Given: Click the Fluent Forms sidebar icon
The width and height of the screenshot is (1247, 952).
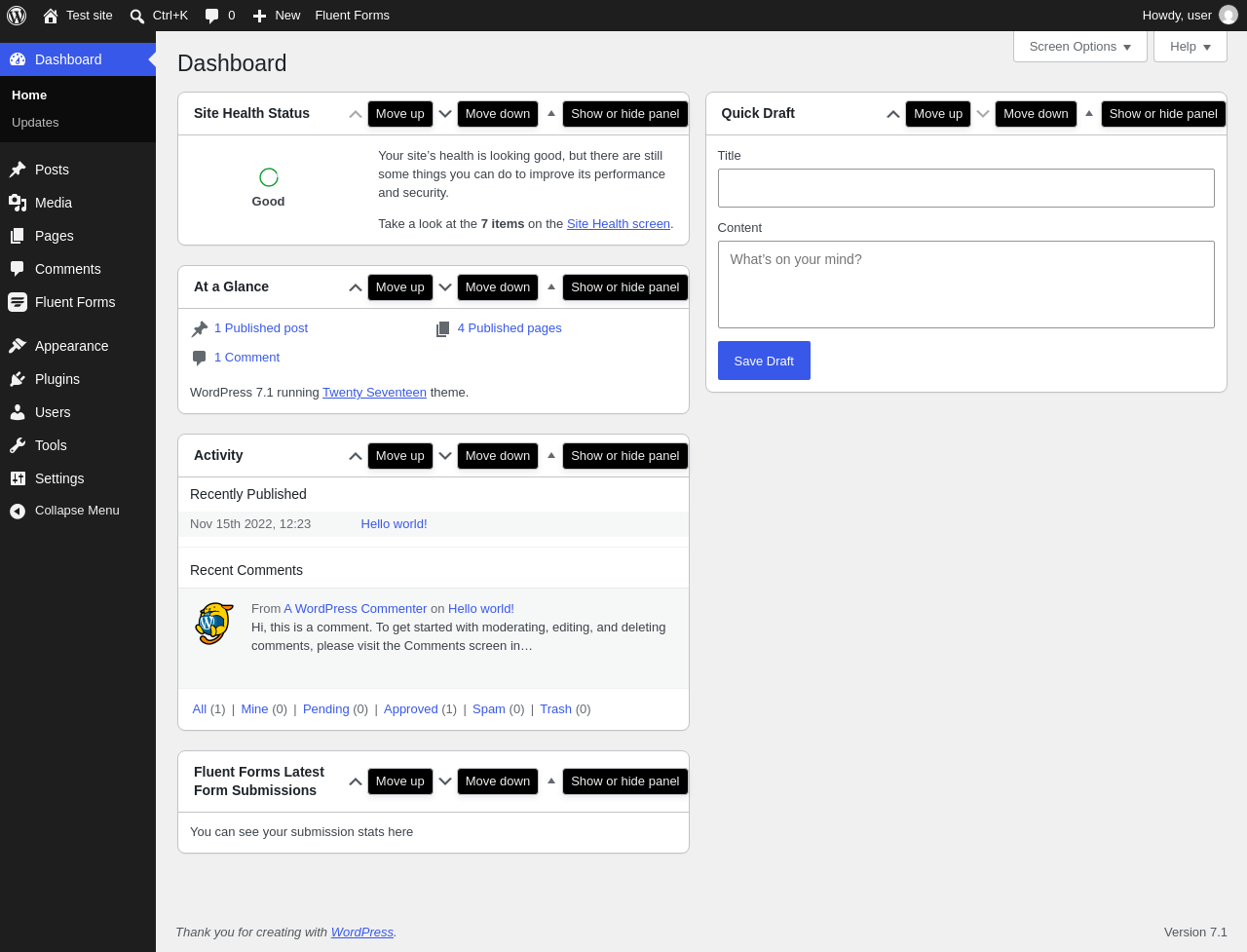Looking at the screenshot, I should 18,302.
